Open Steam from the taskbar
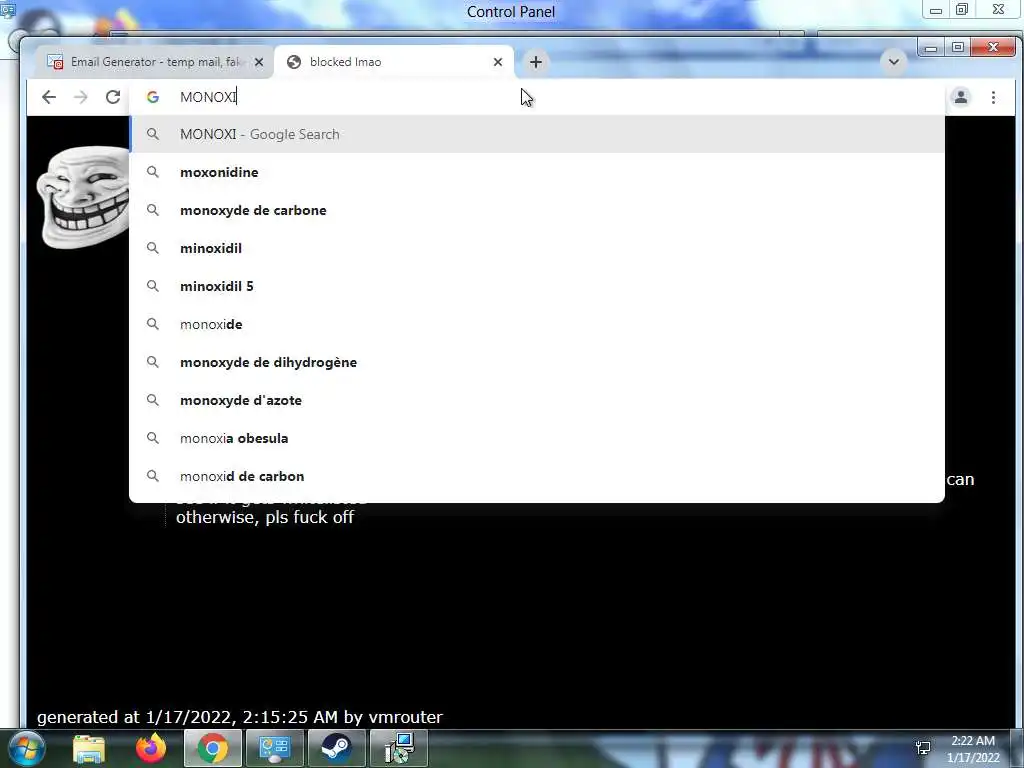This screenshot has width=1024, height=768. (x=336, y=748)
